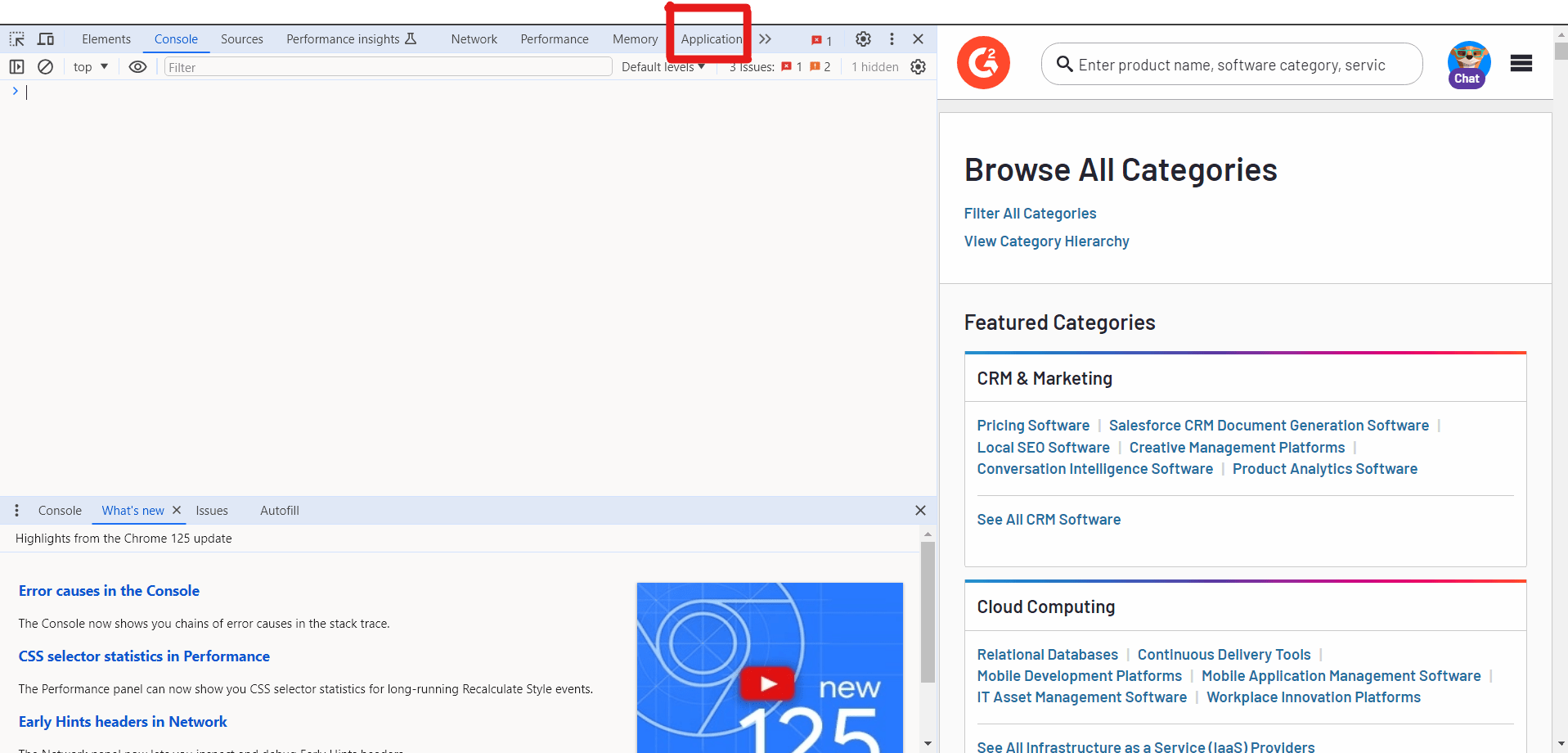Switch to the Elements tab
The width and height of the screenshot is (1568, 753).
point(106,39)
